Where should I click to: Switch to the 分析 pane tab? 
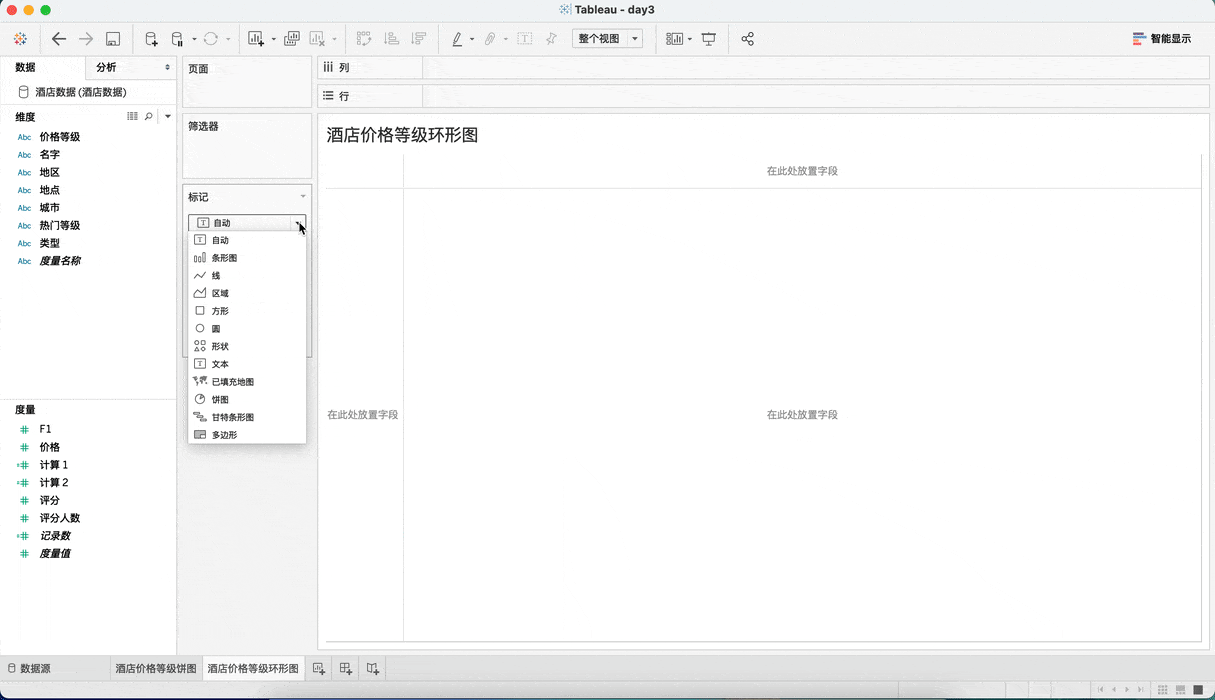[x=106, y=68]
